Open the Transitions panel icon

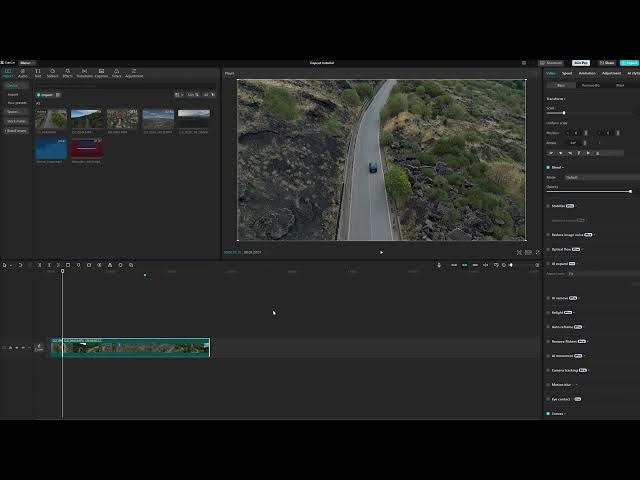click(84, 73)
